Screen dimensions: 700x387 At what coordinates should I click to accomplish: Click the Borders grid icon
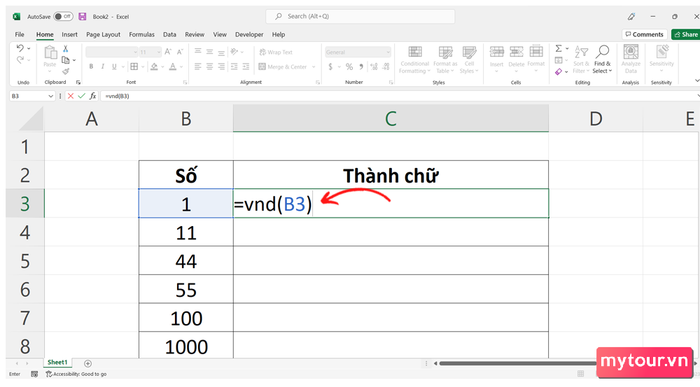[134, 67]
